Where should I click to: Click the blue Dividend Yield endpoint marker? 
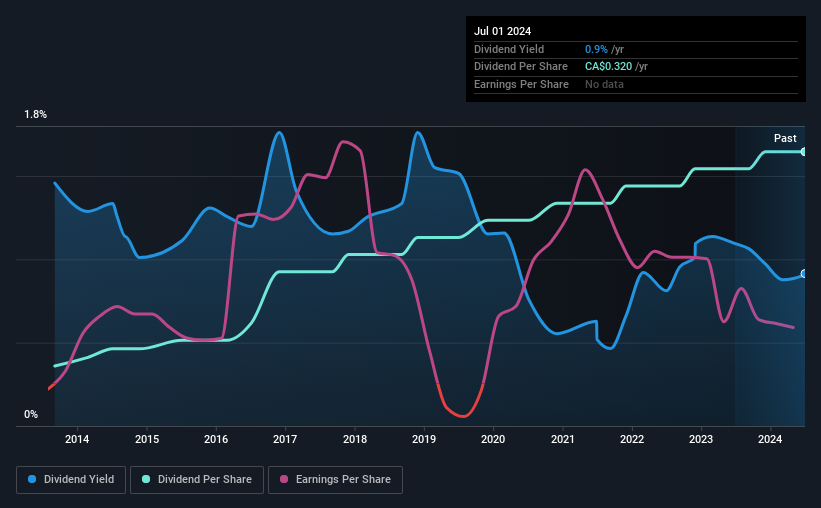(x=803, y=274)
